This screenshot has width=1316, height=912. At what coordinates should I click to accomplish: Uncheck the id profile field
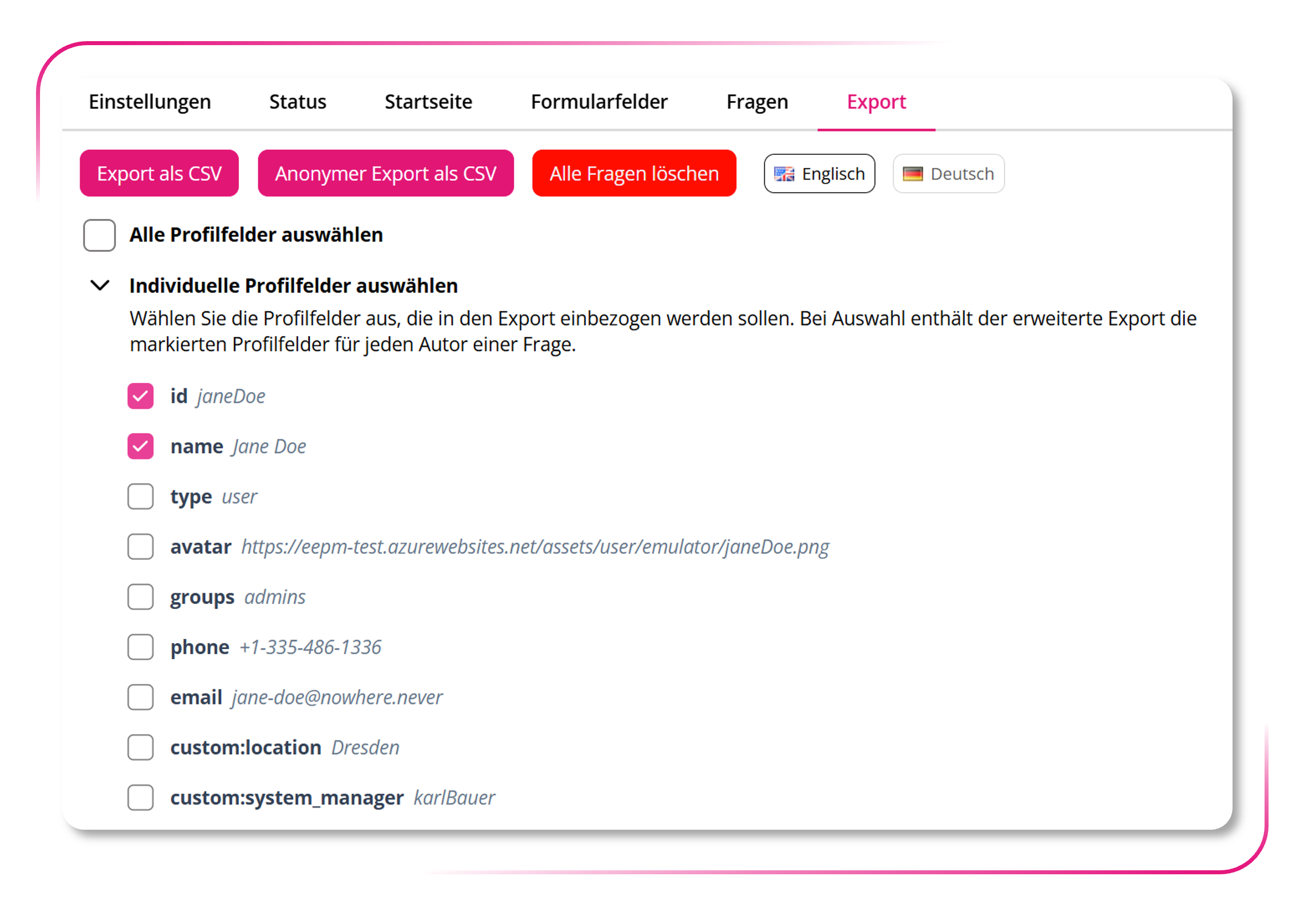click(140, 396)
